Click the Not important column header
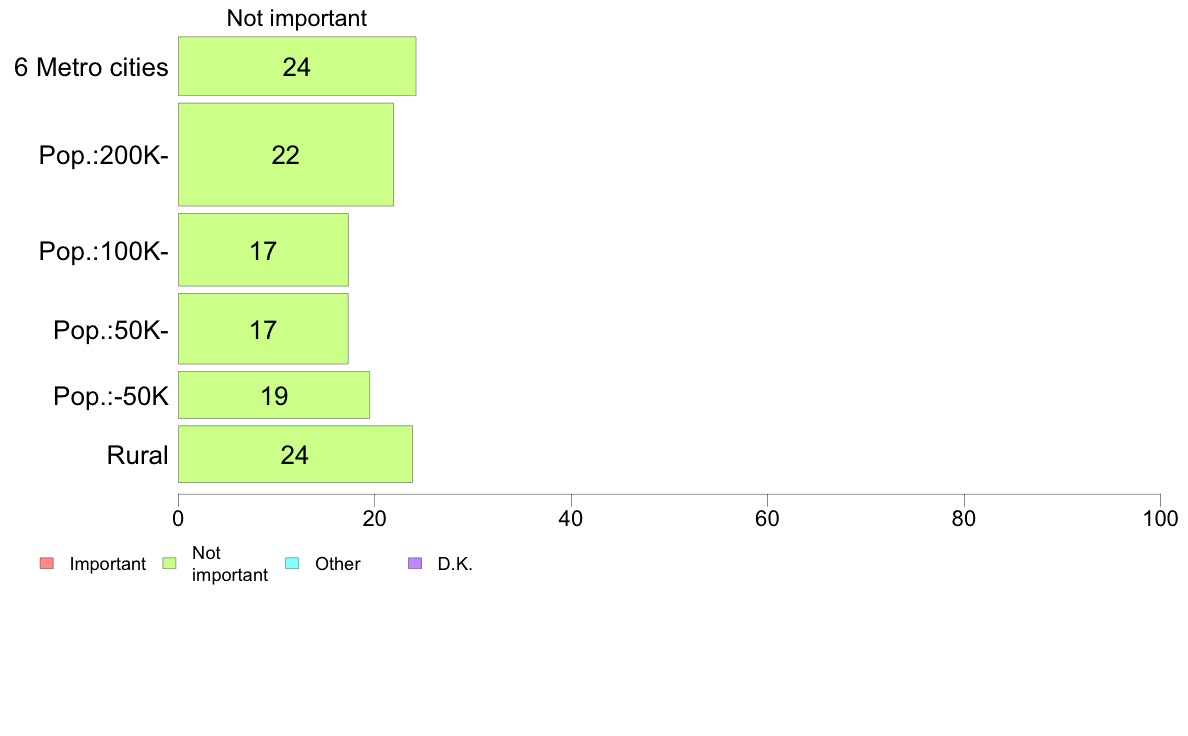 click(297, 18)
